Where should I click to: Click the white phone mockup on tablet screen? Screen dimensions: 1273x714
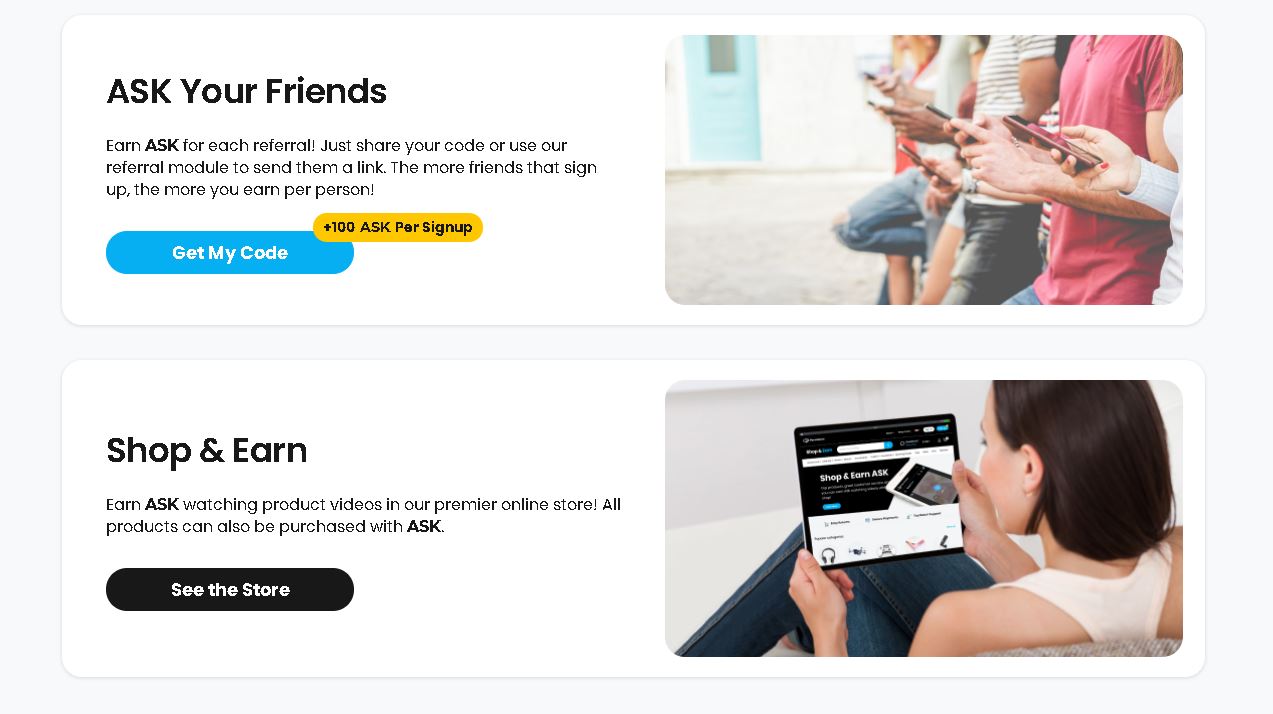click(922, 482)
